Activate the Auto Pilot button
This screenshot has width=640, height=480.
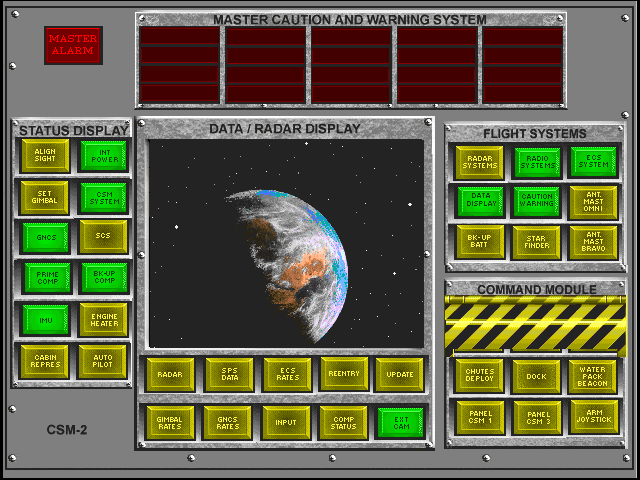coord(103,360)
